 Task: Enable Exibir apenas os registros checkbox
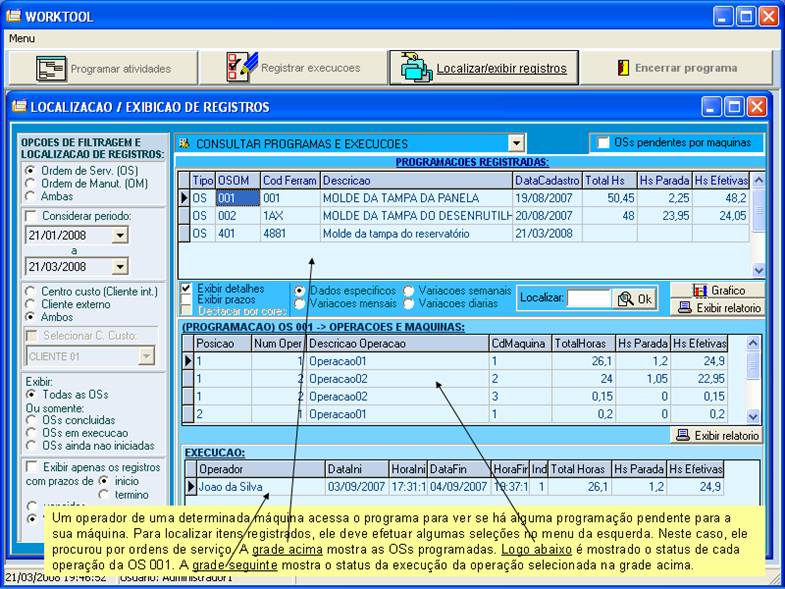point(32,467)
